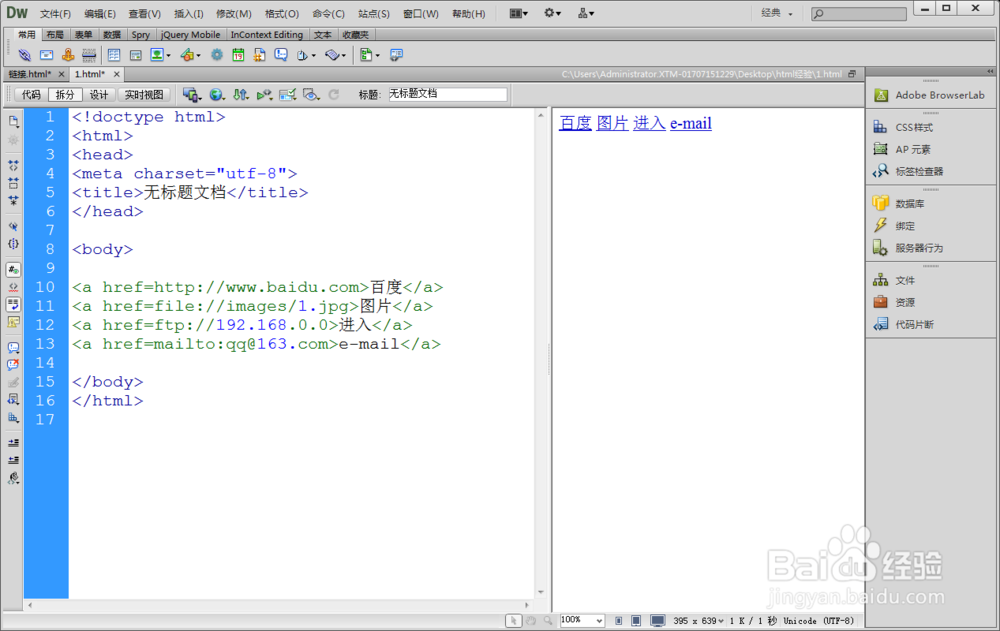Open the Media insert dropdown
Screen dimensions: 1000x631
coord(190,55)
